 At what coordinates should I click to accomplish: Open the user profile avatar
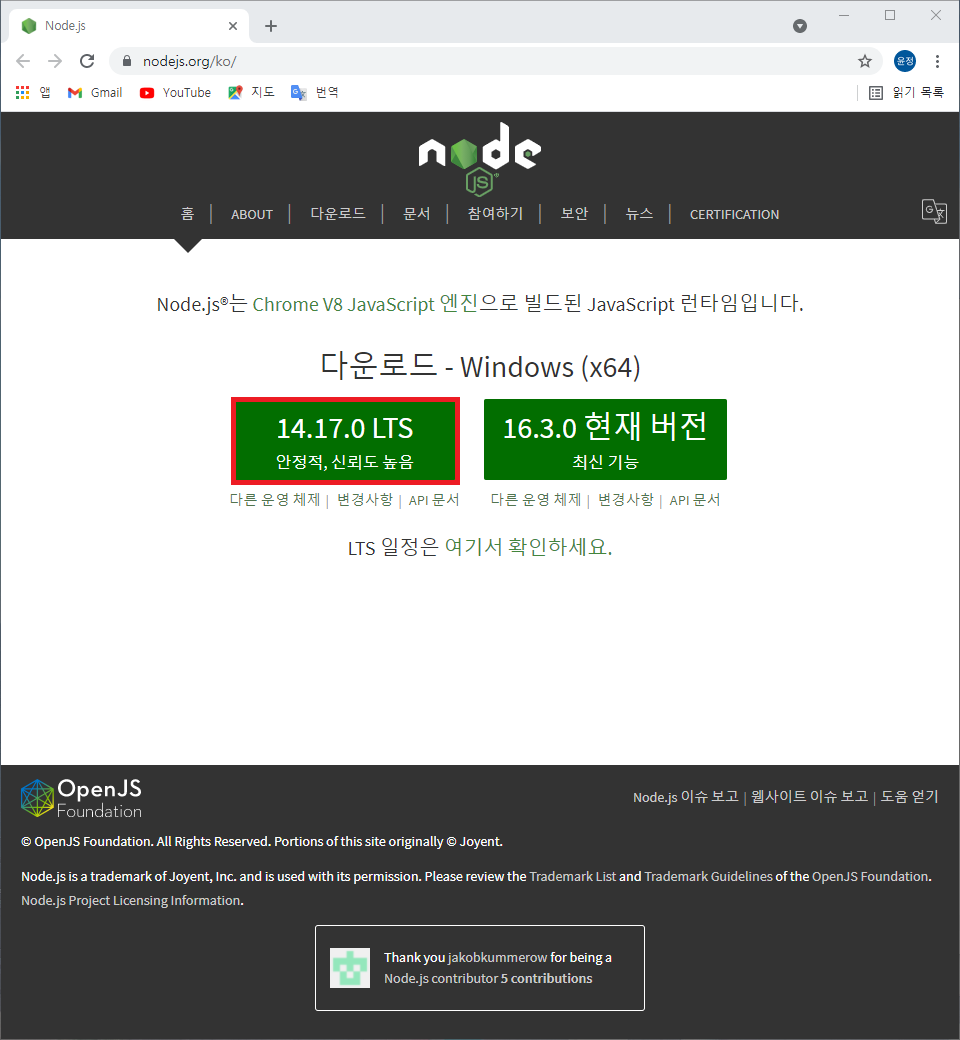pos(905,62)
